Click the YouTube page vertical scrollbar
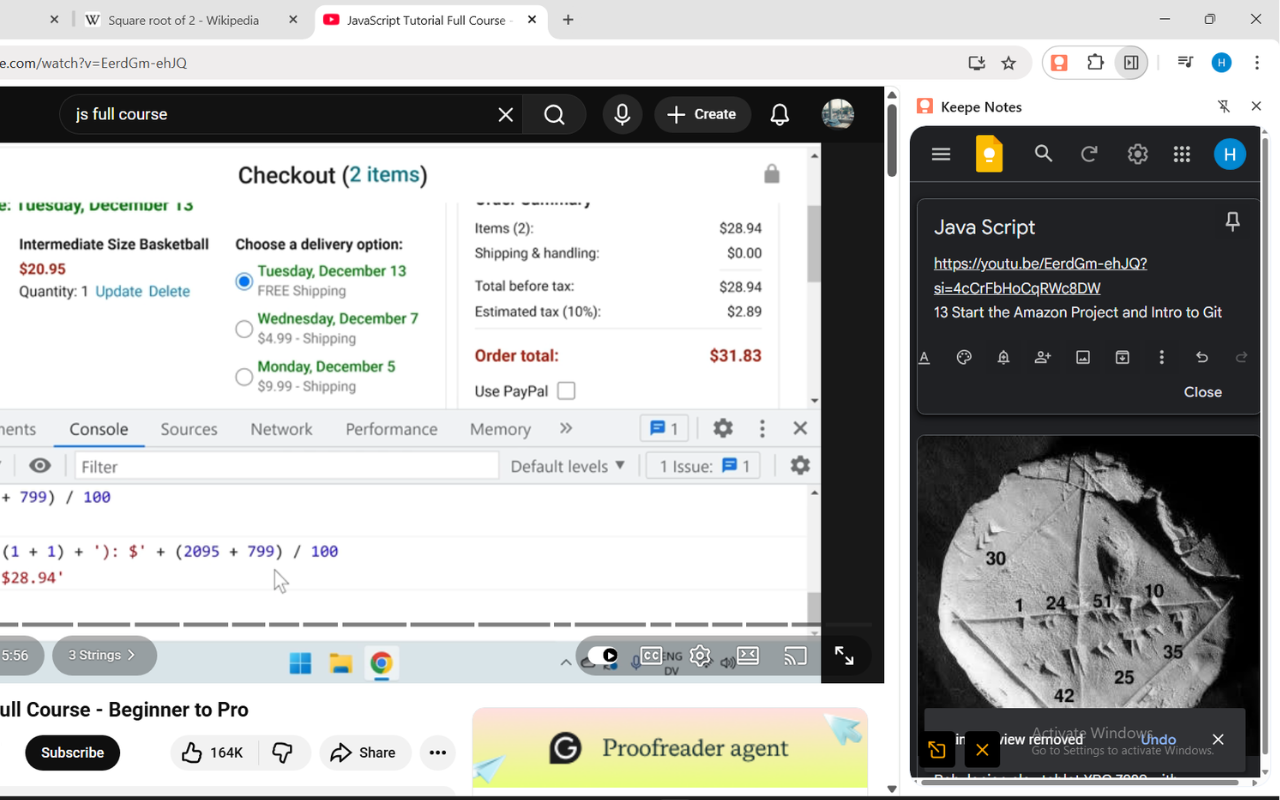The width and height of the screenshot is (1280, 800). pos(892,140)
